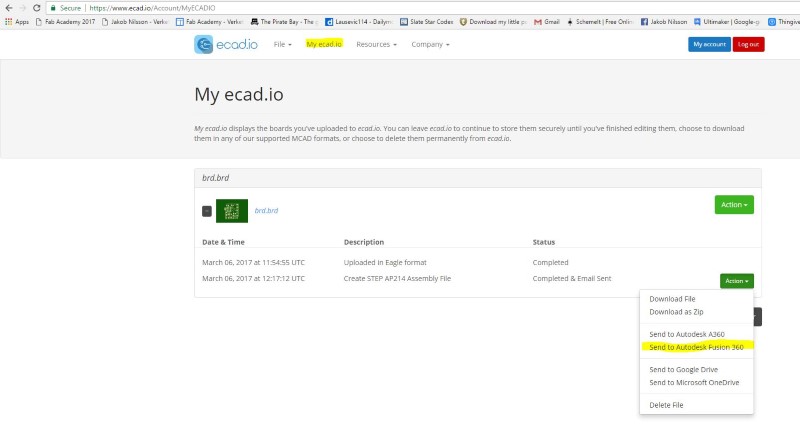Open Jakob Nilsson Facebook bookmark
The height and width of the screenshot is (441, 800).
coord(664,22)
